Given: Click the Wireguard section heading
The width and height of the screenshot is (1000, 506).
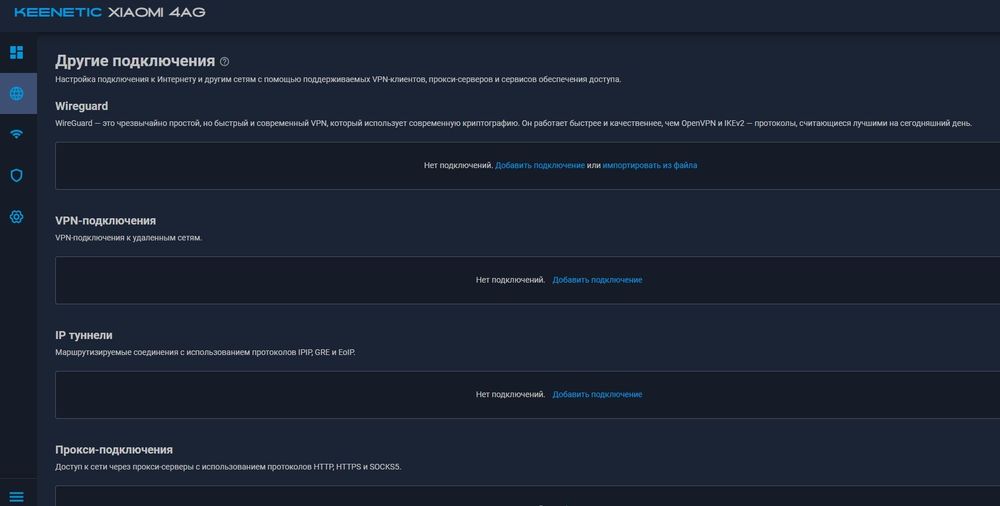Looking at the screenshot, I should click(82, 106).
